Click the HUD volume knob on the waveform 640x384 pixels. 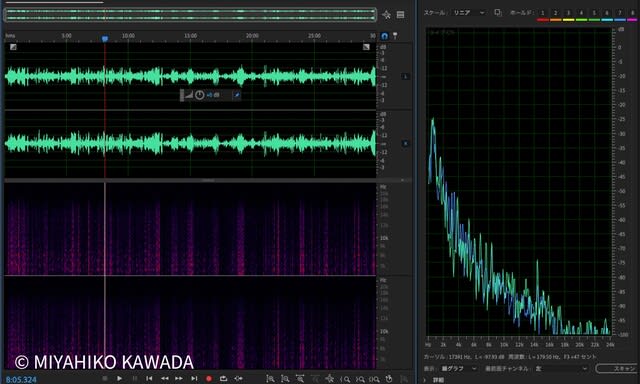(x=199, y=95)
